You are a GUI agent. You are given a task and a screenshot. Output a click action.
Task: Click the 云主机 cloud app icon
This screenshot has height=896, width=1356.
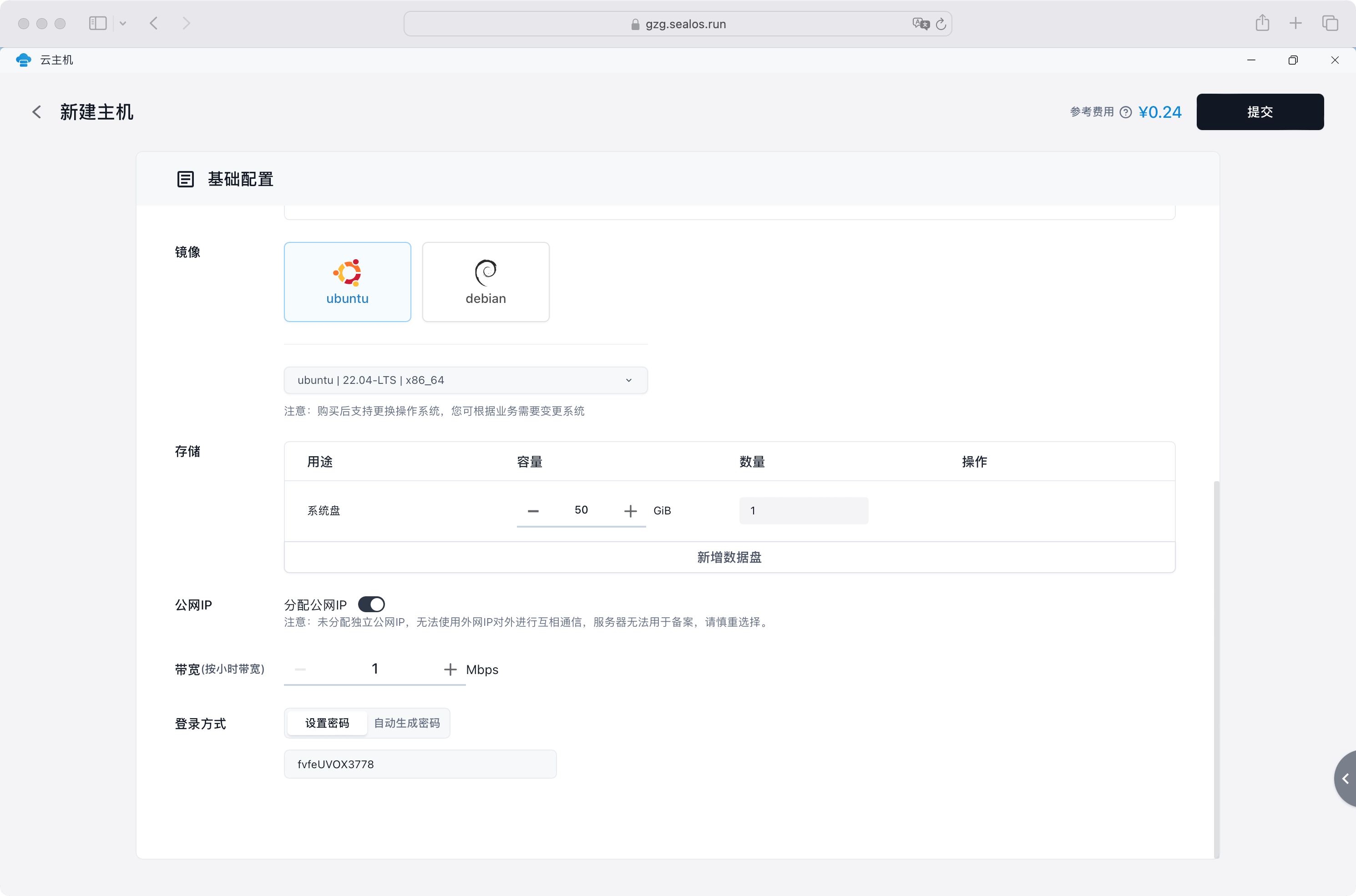[x=24, y=60]
